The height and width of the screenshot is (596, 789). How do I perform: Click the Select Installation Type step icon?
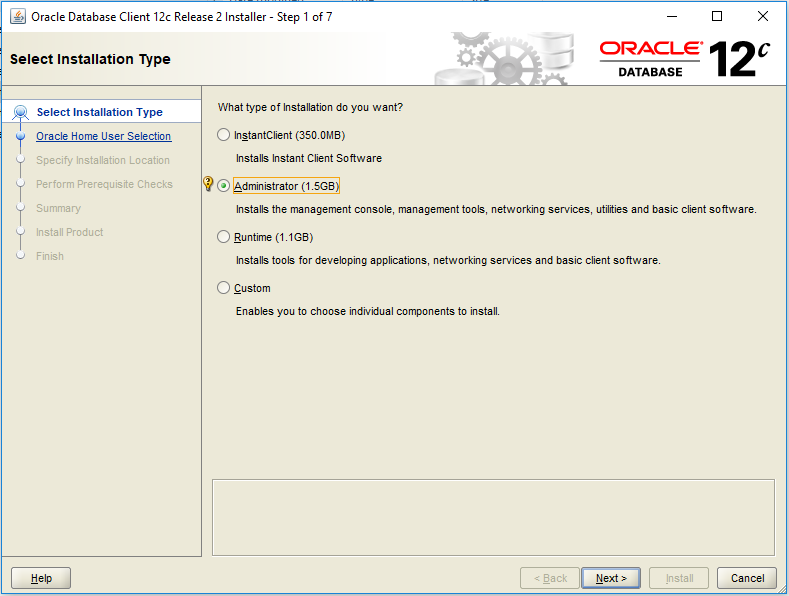(x=21, y=112)
